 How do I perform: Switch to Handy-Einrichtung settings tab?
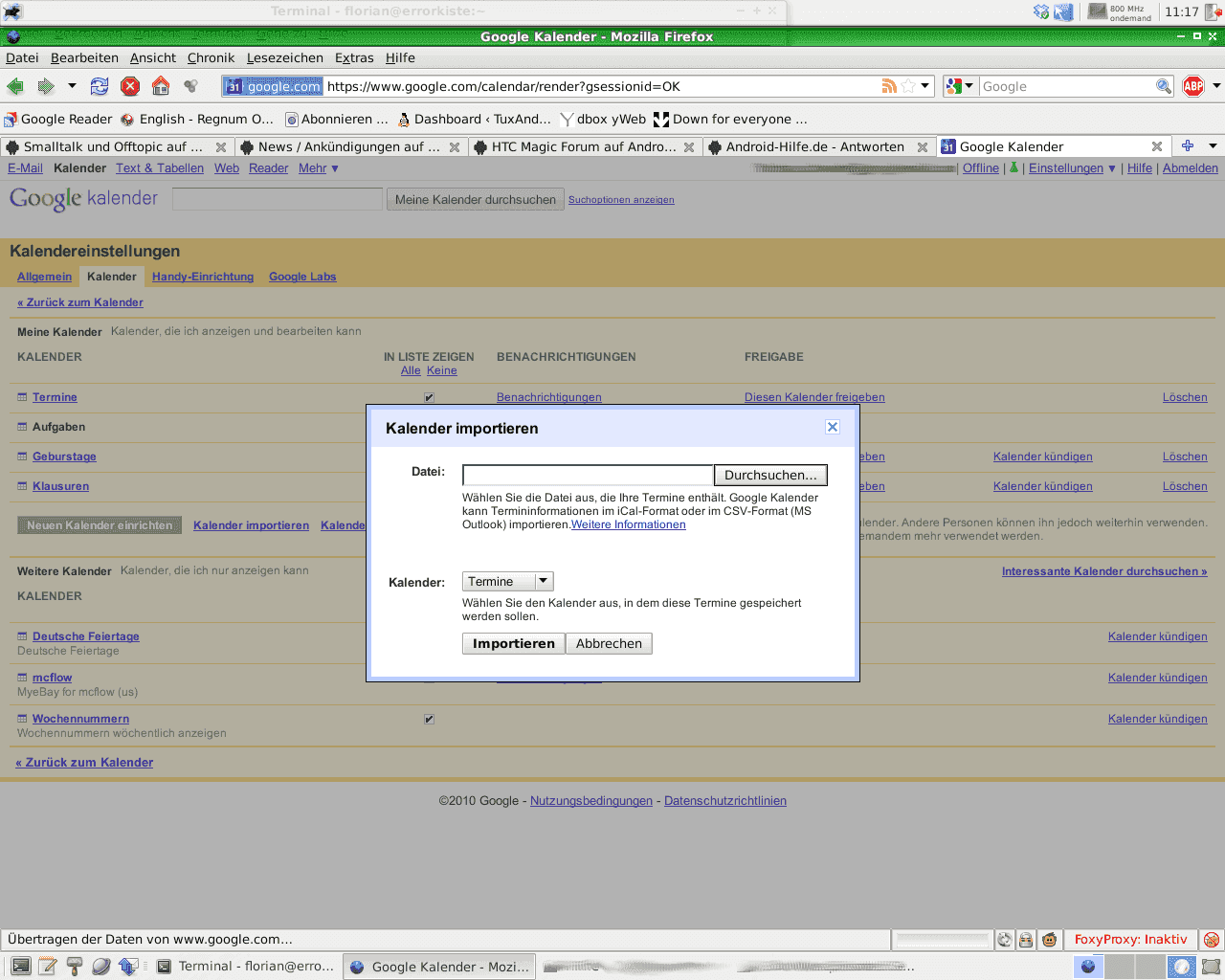[203, 277]
